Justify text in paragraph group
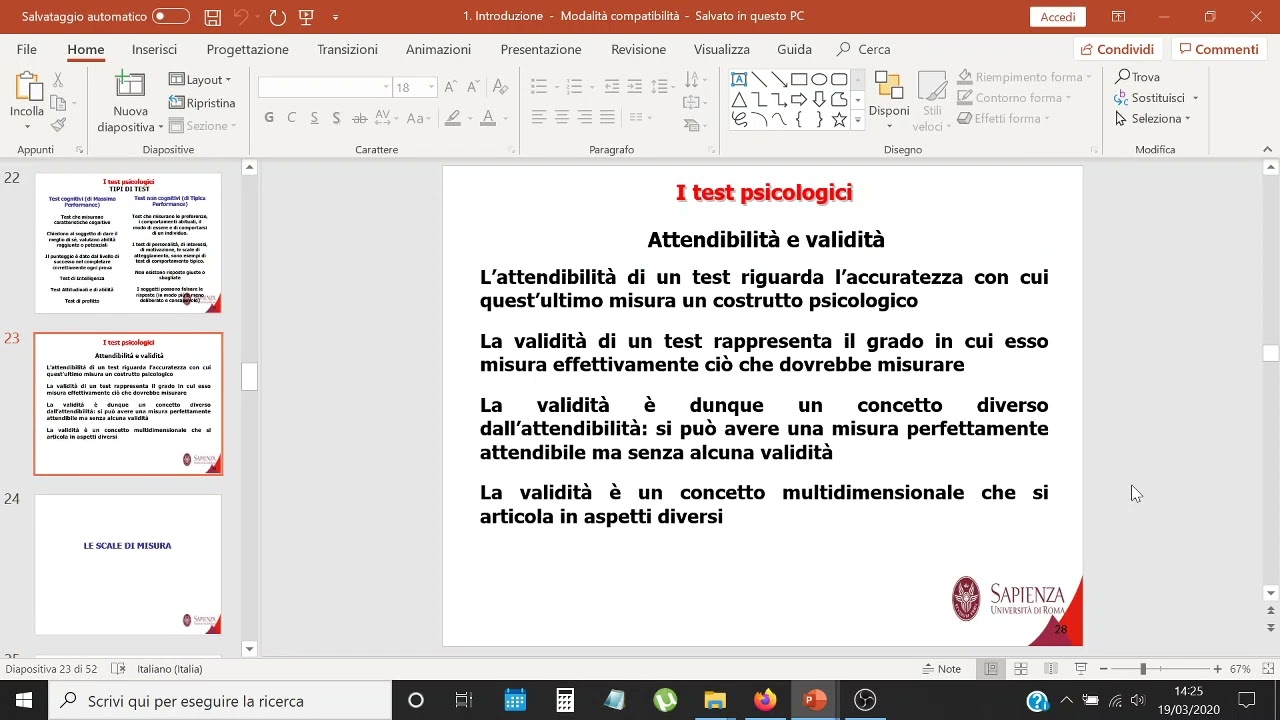1280x720 pixels. pos(607,118)
